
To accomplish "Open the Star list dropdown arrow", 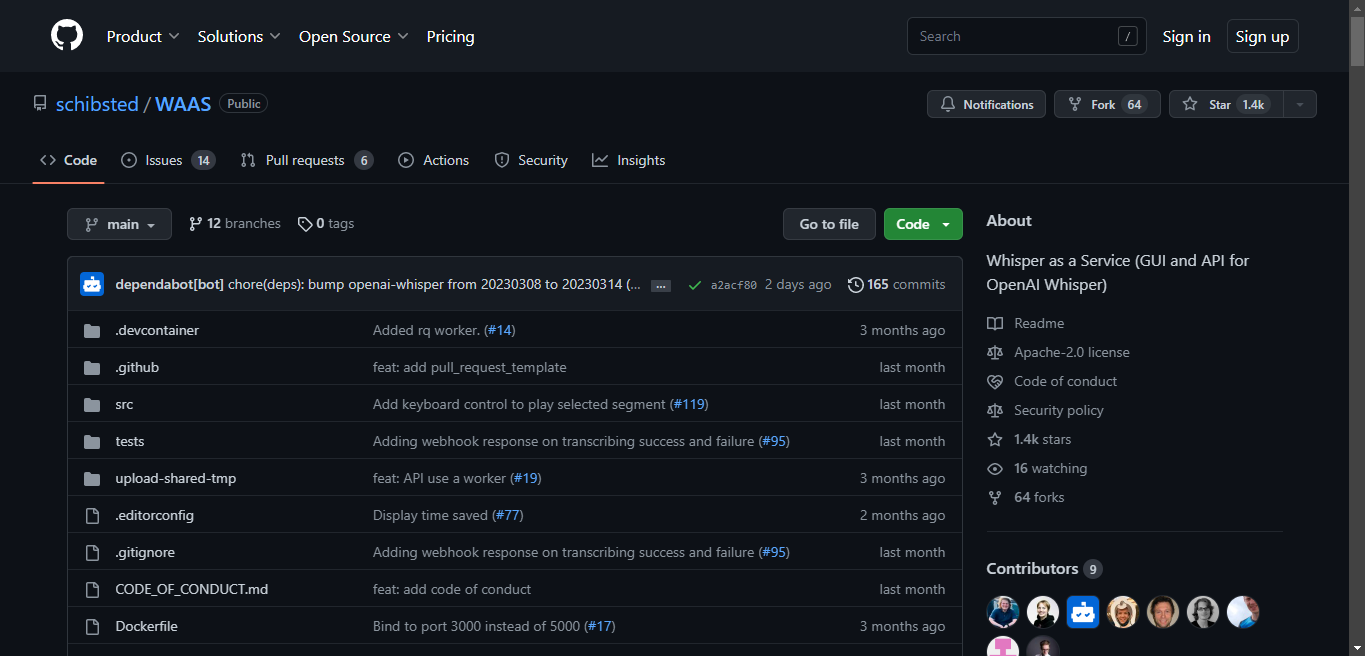I will 1300,104.
